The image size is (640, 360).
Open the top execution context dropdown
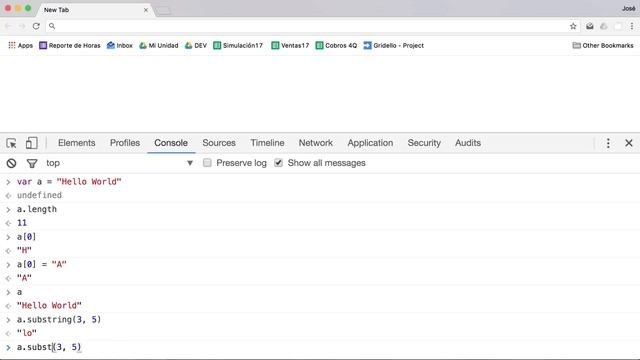(x=120, y=163)
